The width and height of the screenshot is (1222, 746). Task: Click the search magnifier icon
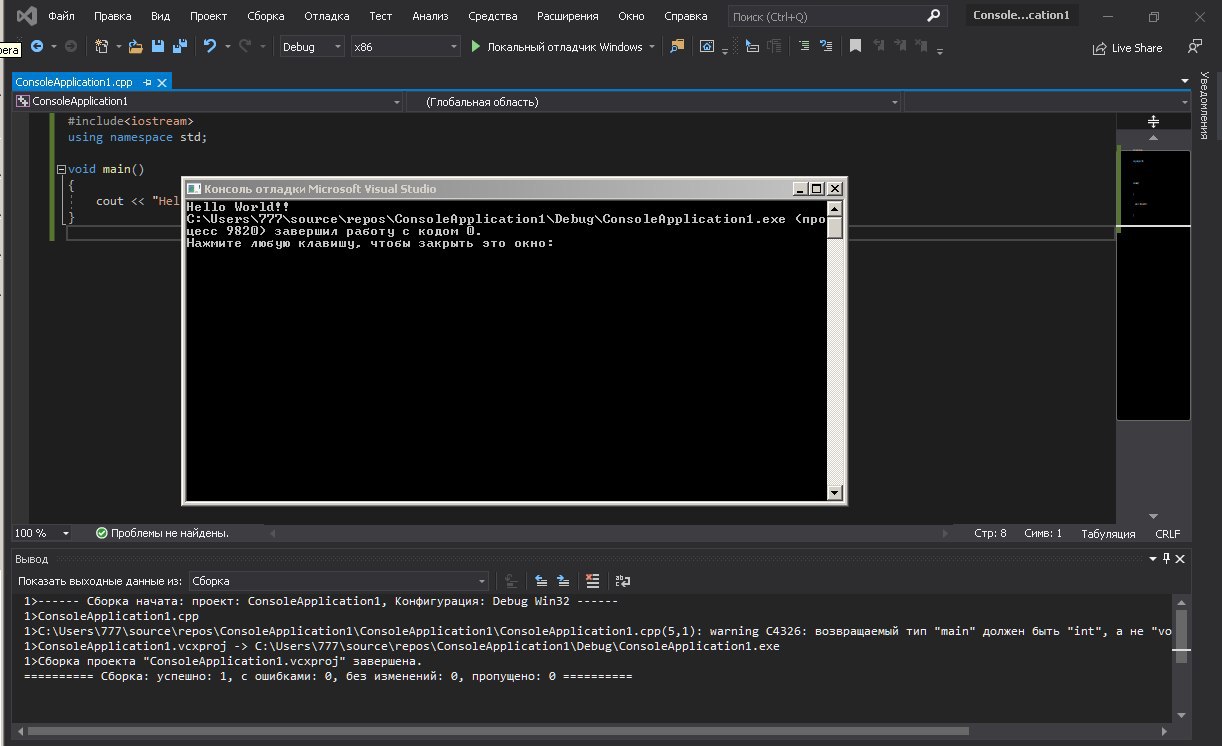[933, 16]
